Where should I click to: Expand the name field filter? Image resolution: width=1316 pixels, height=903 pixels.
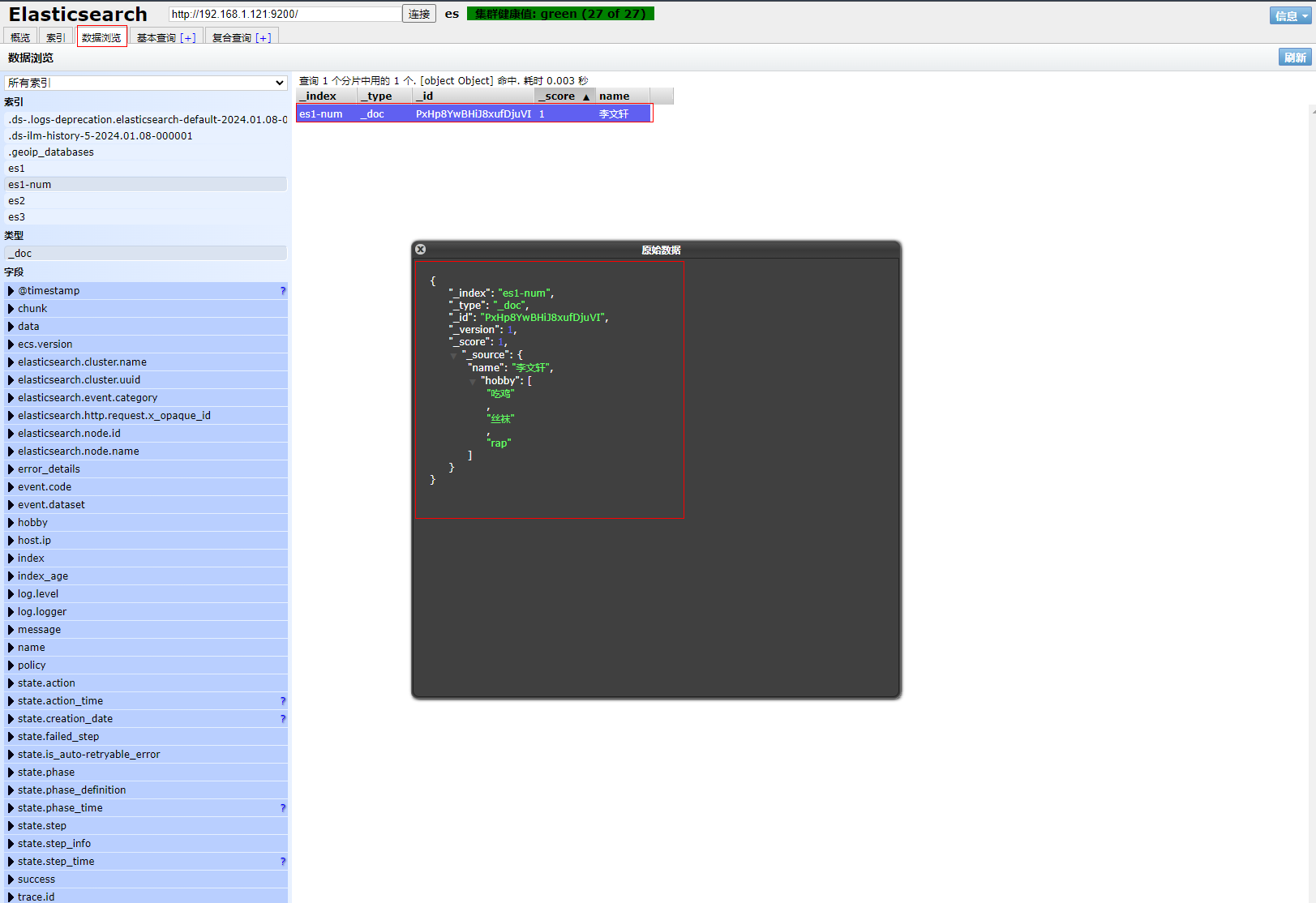pyautogui.click(x=11, y=648)
